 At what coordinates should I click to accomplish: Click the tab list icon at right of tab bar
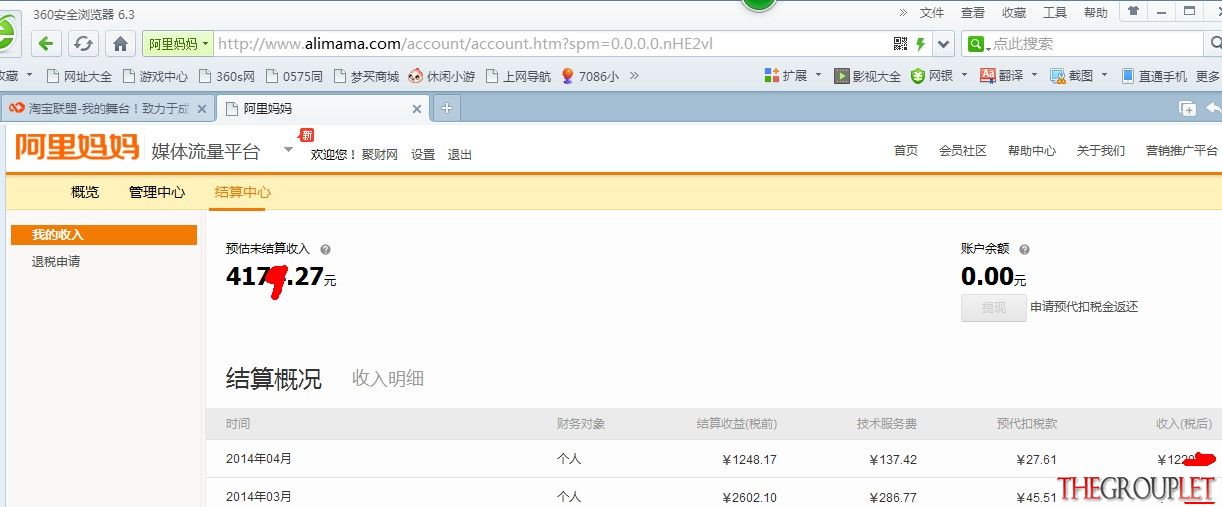(x=1188, y=109)
